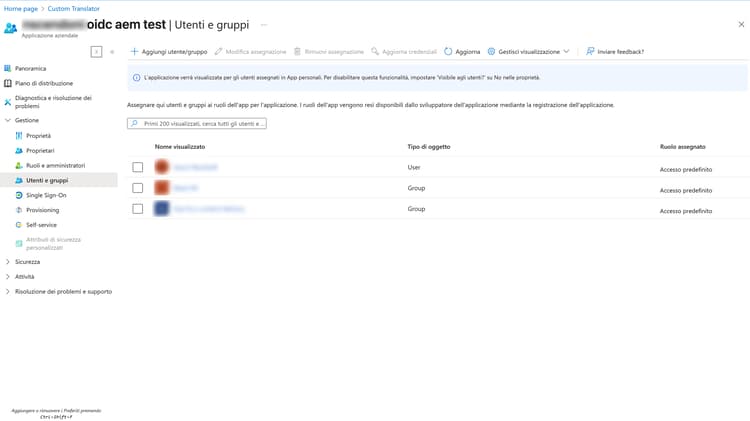This screenshot has width=750, height=421.
Task: Collapse the sidebar with double-chevron icon
Action: tap(112, 52)
